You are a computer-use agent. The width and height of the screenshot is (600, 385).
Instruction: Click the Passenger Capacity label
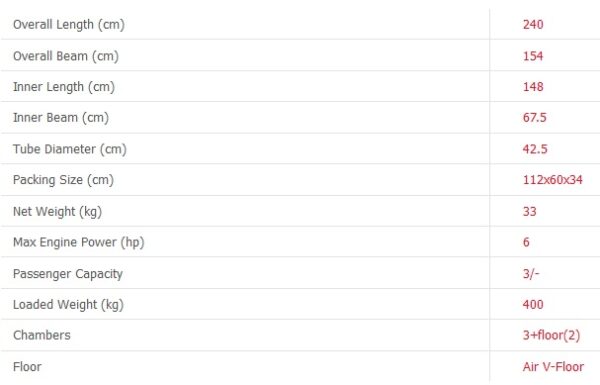tap(68, 274)
